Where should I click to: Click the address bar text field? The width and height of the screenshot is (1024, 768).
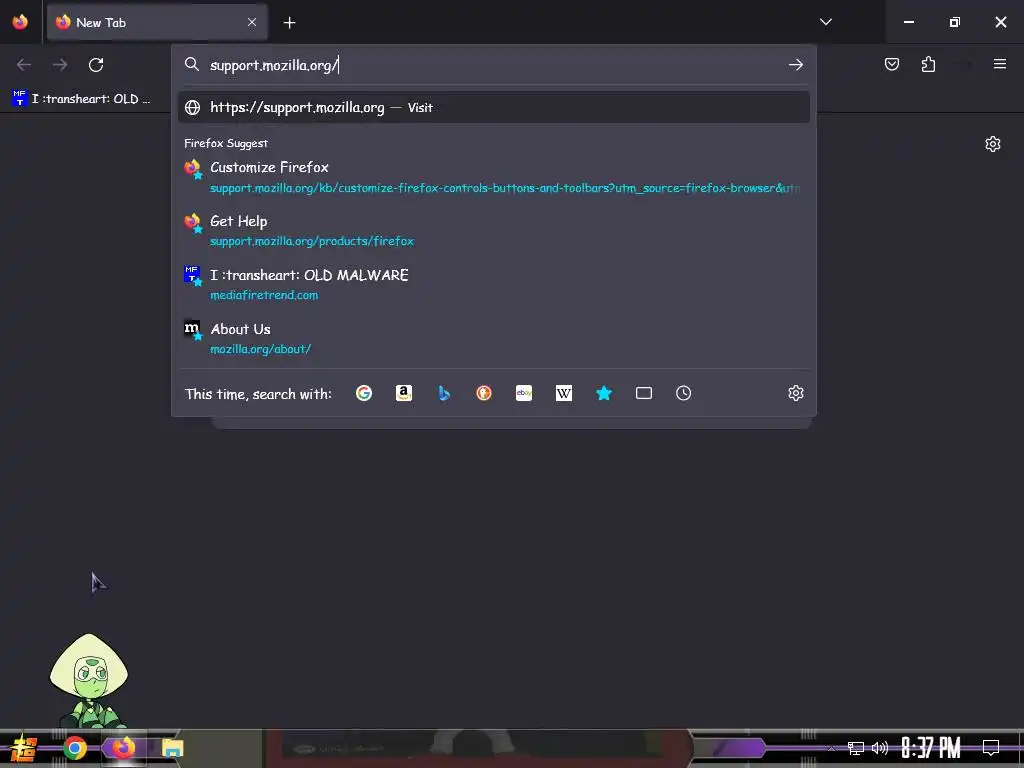494,65
